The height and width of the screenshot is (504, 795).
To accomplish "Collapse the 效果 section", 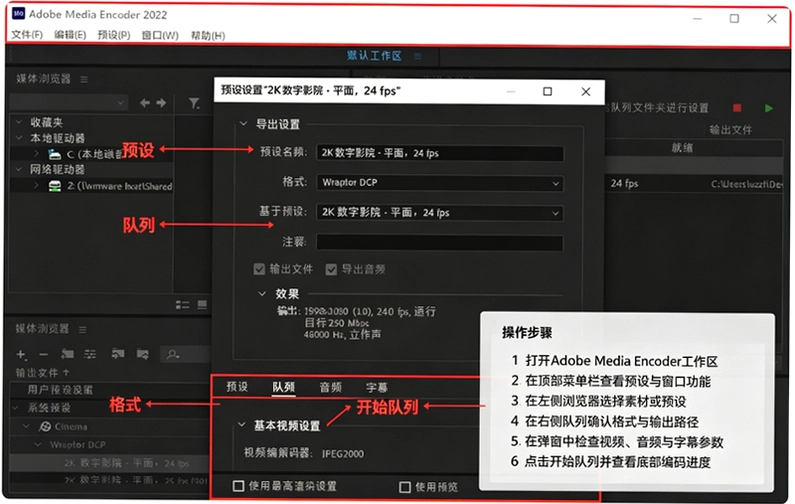I will pyautogui.click(x=262, y=293).
